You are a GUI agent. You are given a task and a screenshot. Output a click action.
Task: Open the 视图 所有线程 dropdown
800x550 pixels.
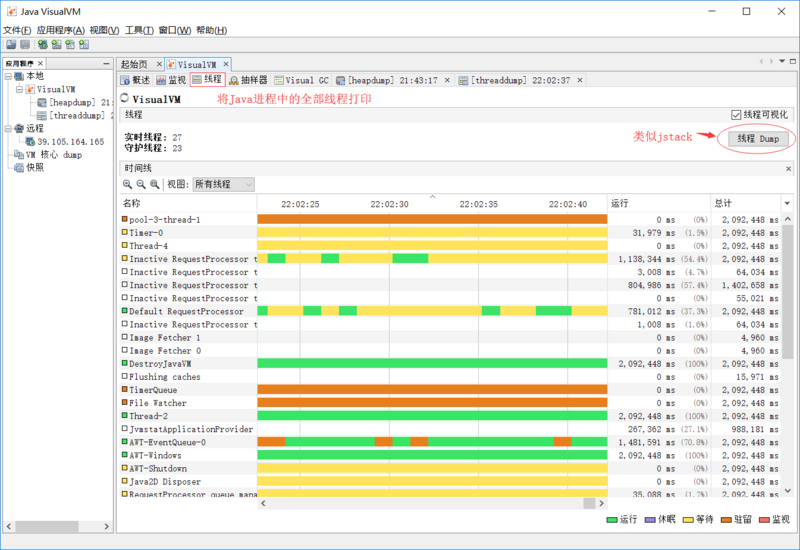coord(223,184)
